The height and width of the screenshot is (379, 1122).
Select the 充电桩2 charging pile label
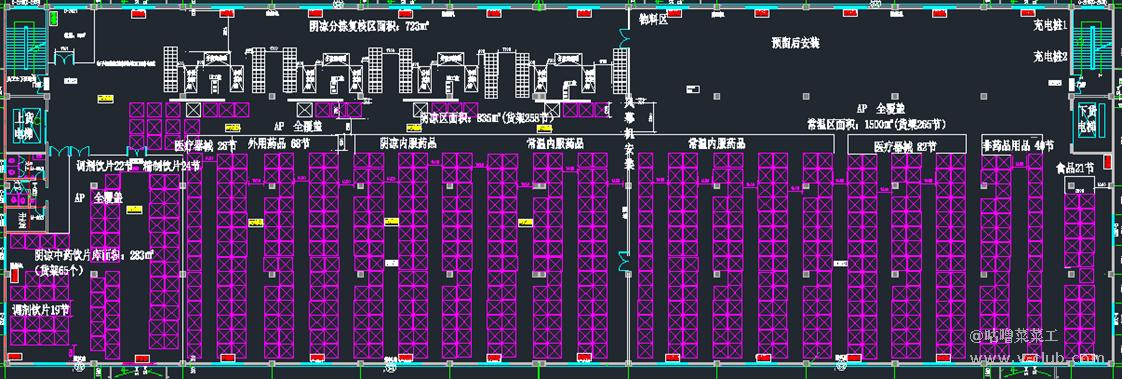[1050, 56]
